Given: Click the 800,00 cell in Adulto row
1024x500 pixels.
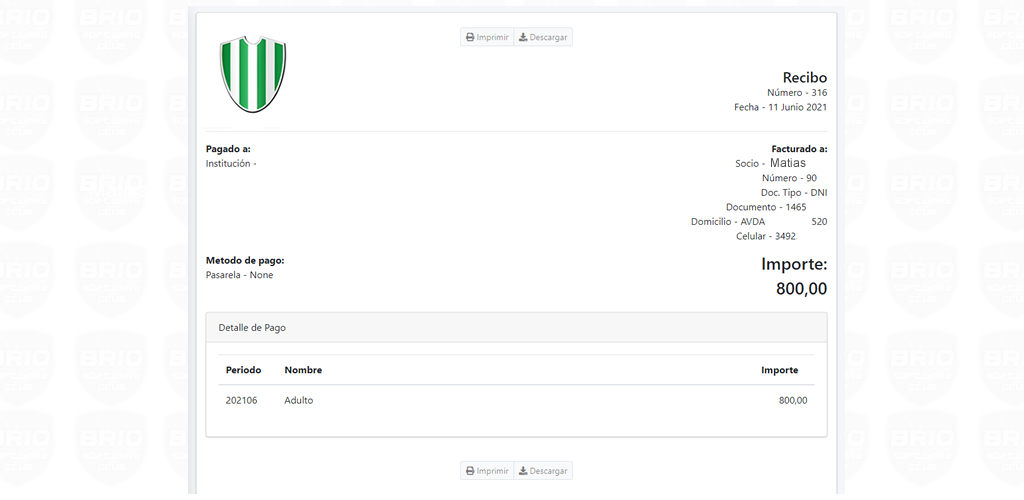Looking at the screenshot, I should coord(793,401).
